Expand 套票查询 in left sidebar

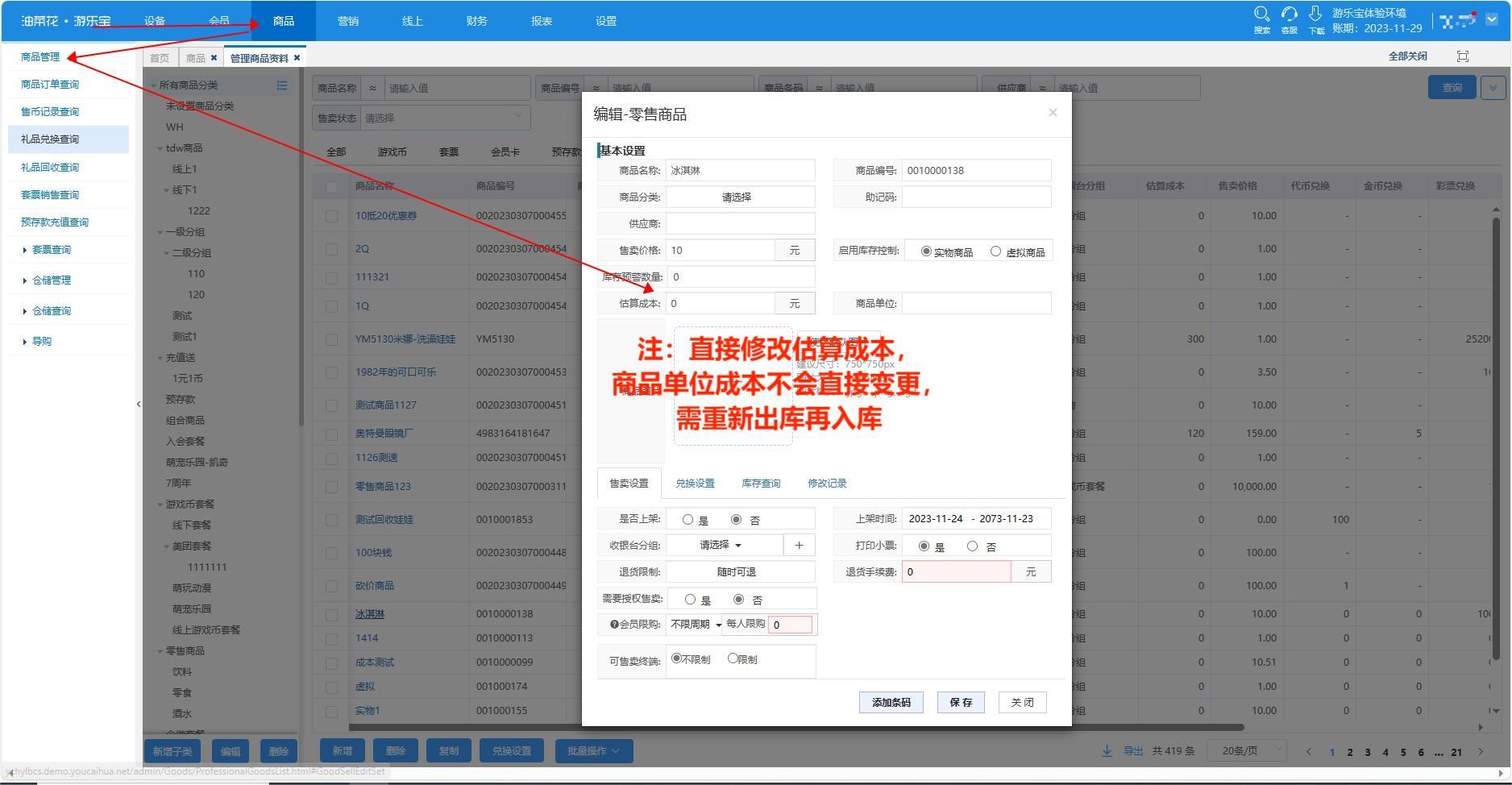[51, 250]
